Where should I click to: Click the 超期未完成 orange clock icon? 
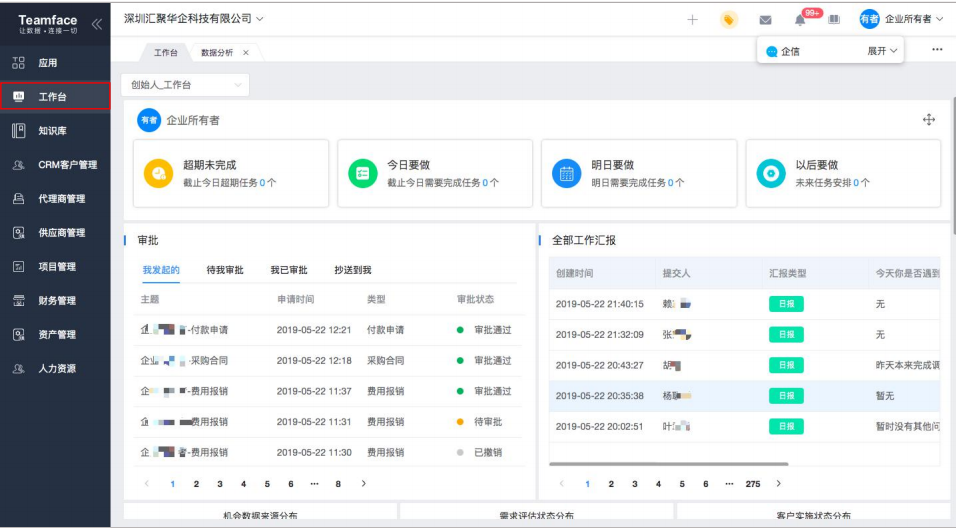(159, 173)
